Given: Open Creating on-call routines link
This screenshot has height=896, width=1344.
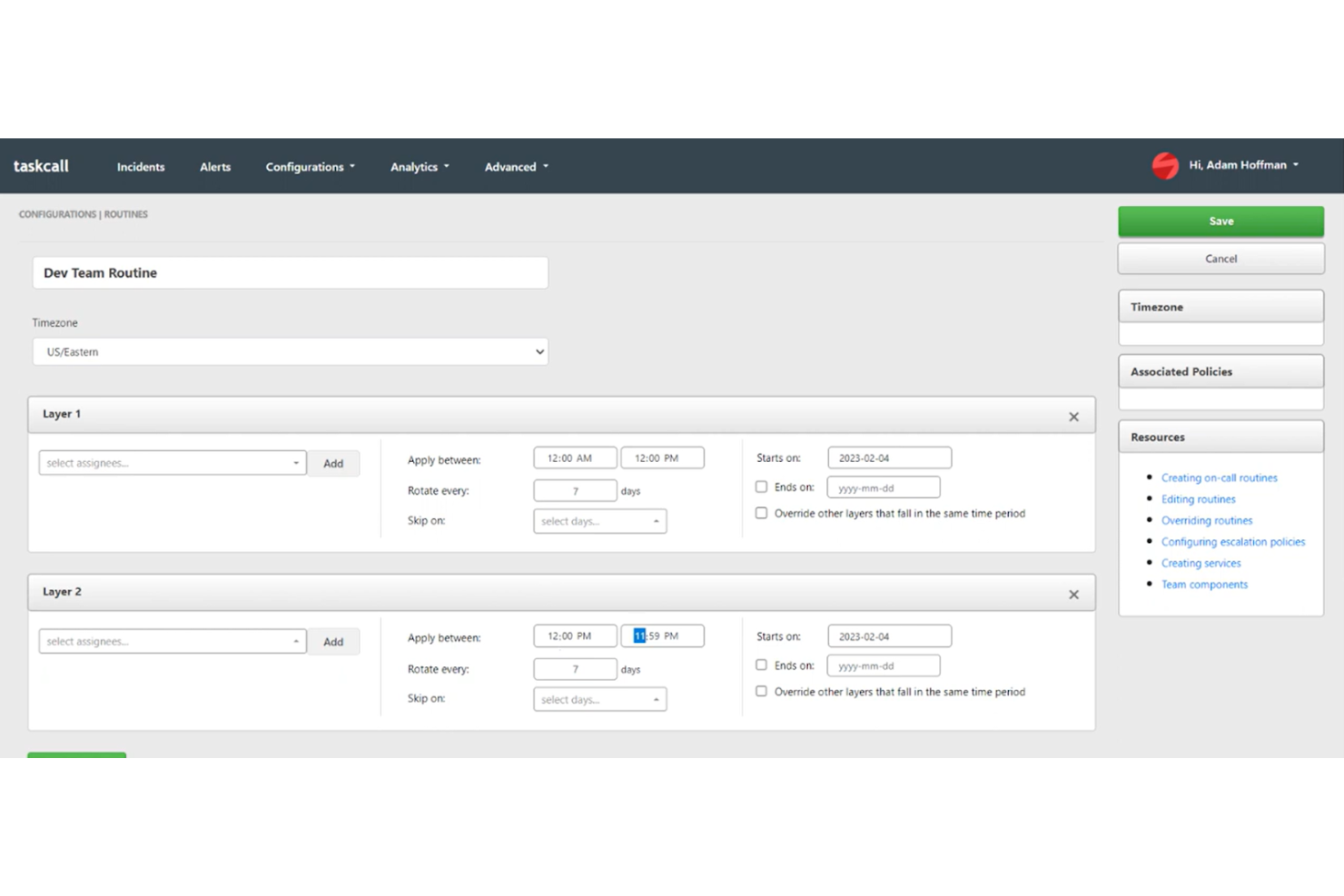Looking at the screenshot, I should pos(1219,478).
